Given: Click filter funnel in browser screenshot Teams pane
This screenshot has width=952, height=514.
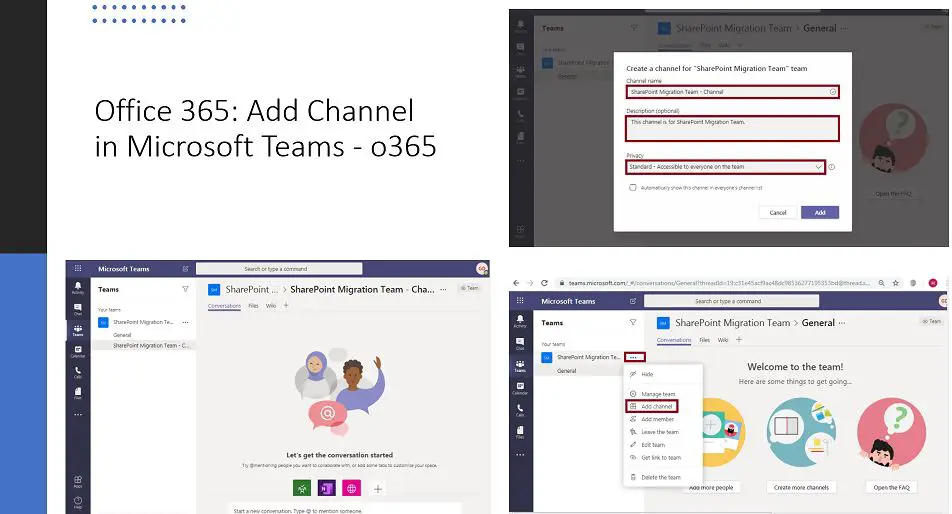Looking at the screenshot, I should (633, 323).
